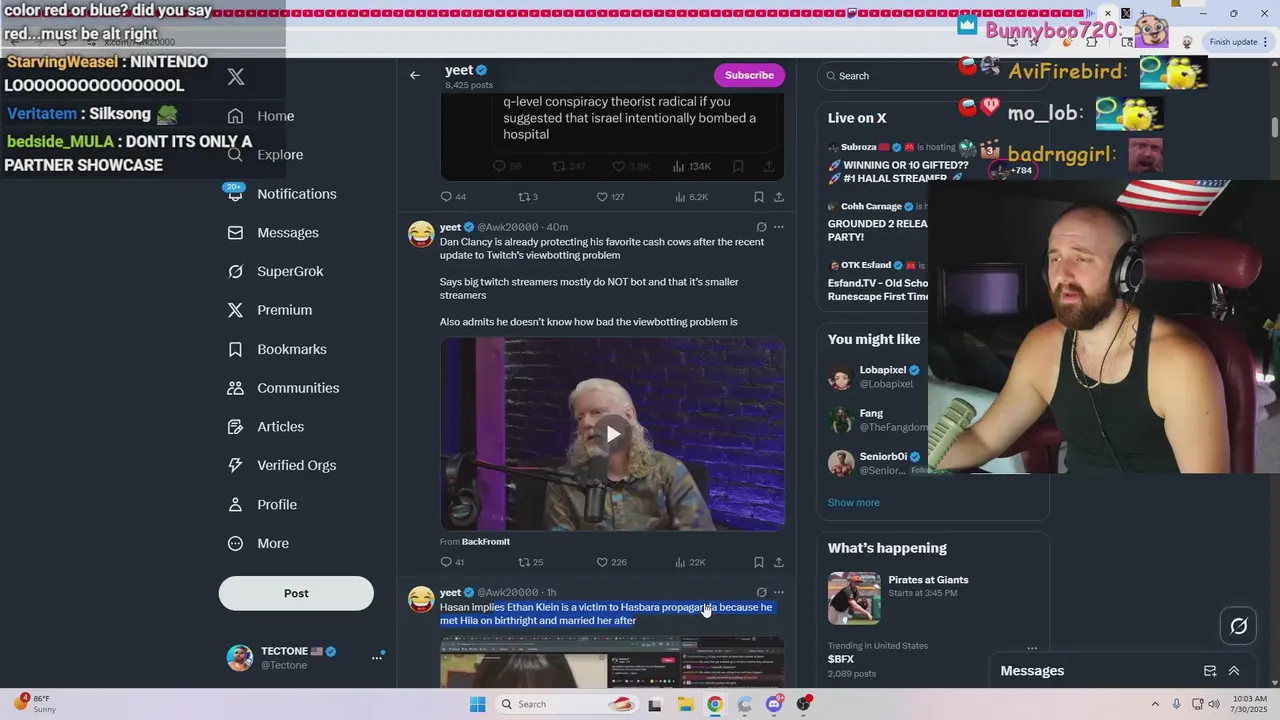Open Windows Start menu

[x=478, y=704]
